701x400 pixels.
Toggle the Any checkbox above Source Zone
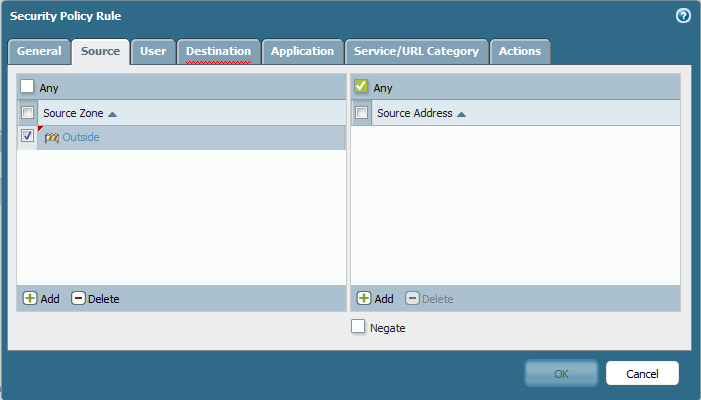[28, 87]
